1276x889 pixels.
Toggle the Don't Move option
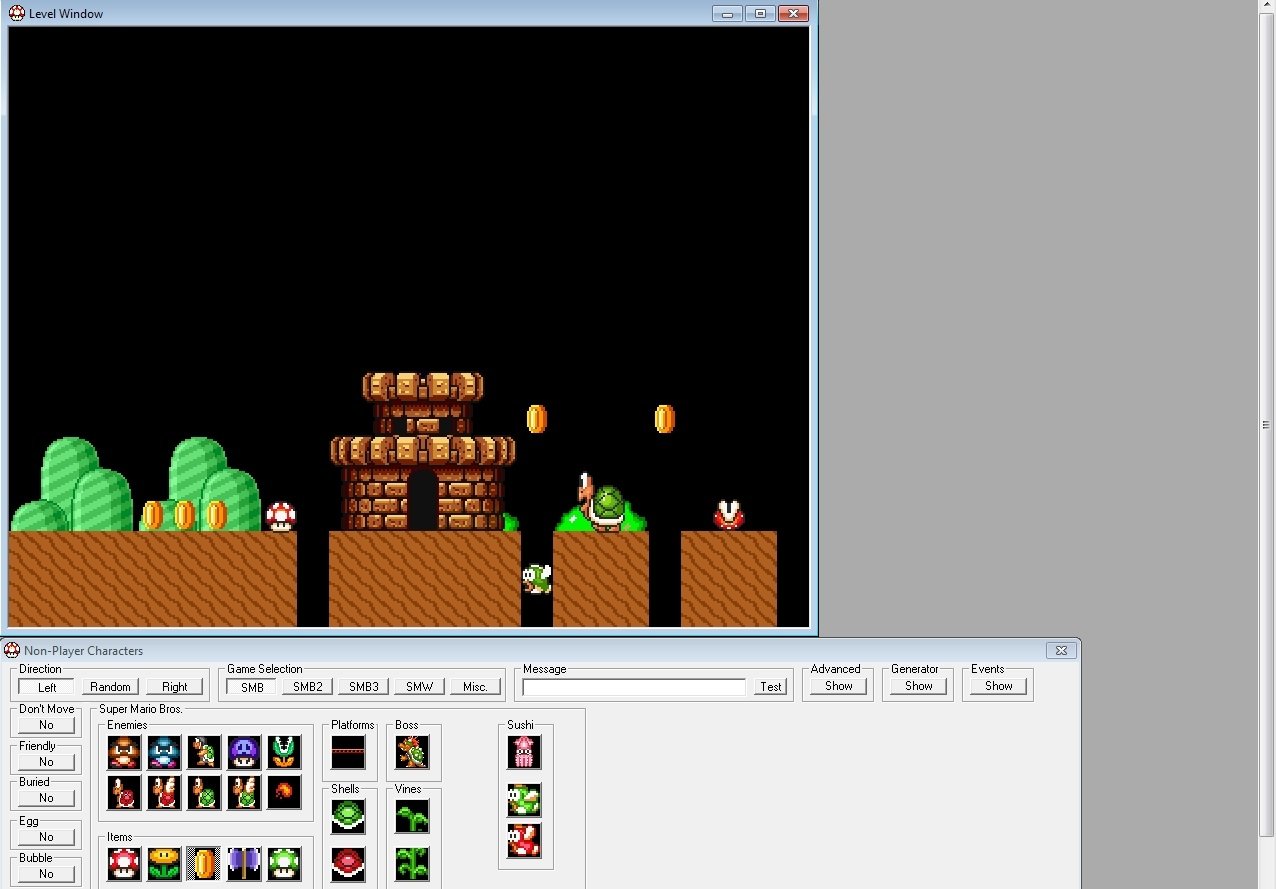click(x=46, y=725)
